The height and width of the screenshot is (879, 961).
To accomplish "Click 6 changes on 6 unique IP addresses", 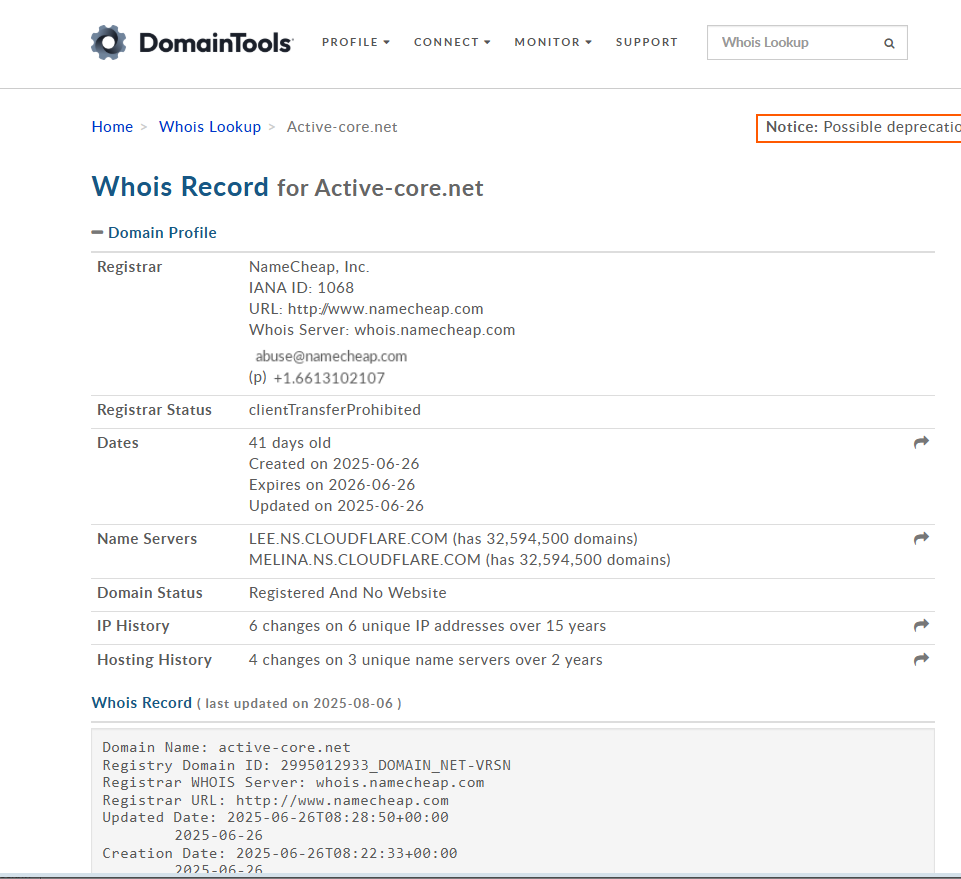I will (427, 626).
